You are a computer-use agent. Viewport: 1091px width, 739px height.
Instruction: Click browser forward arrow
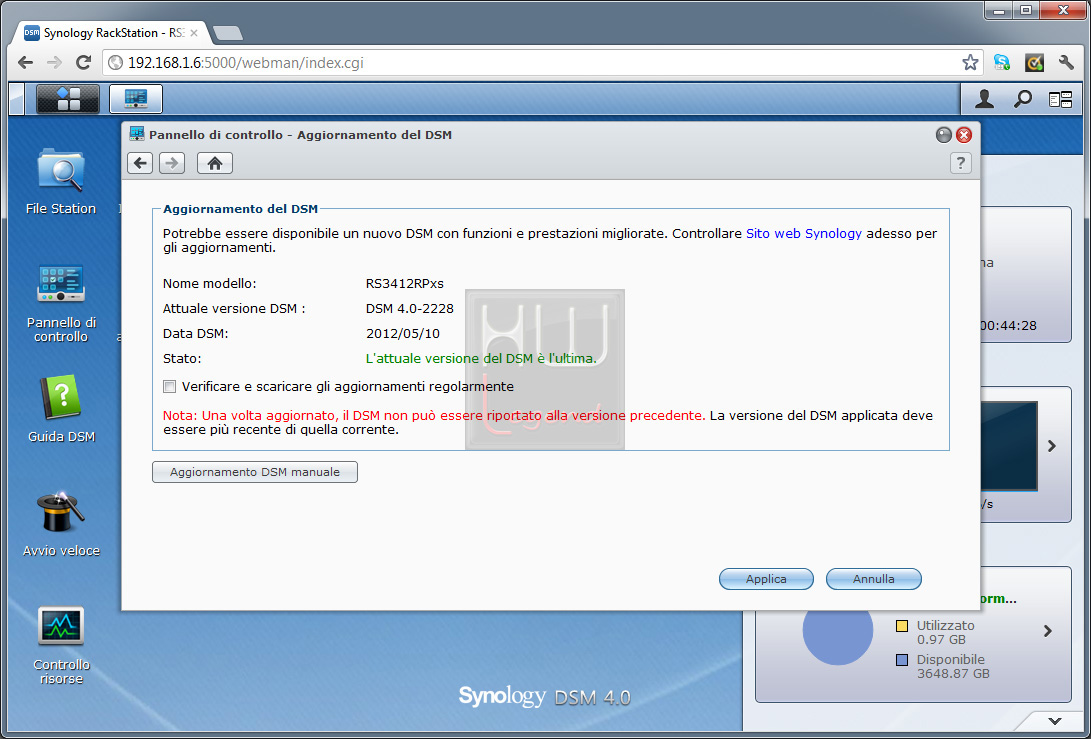click(54, 63)
